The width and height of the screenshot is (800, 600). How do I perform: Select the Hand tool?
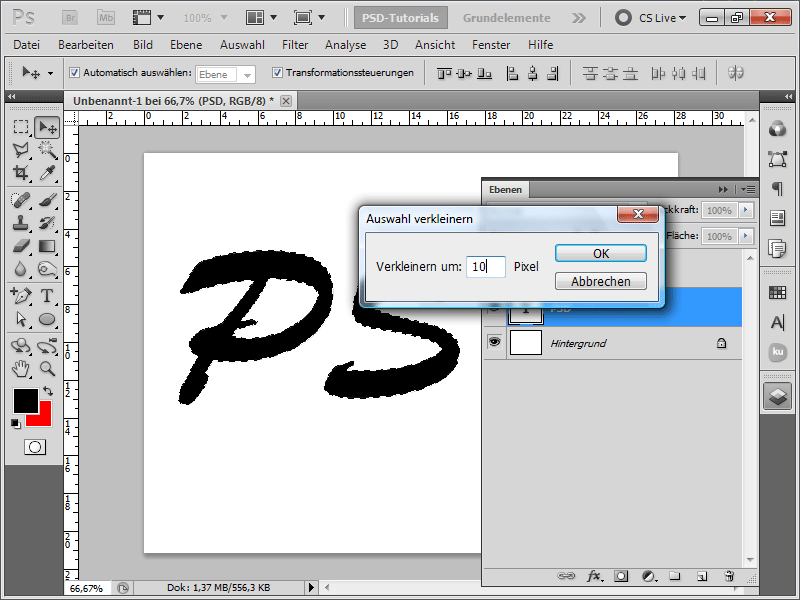pyautogui.click(x=20, y=368)
